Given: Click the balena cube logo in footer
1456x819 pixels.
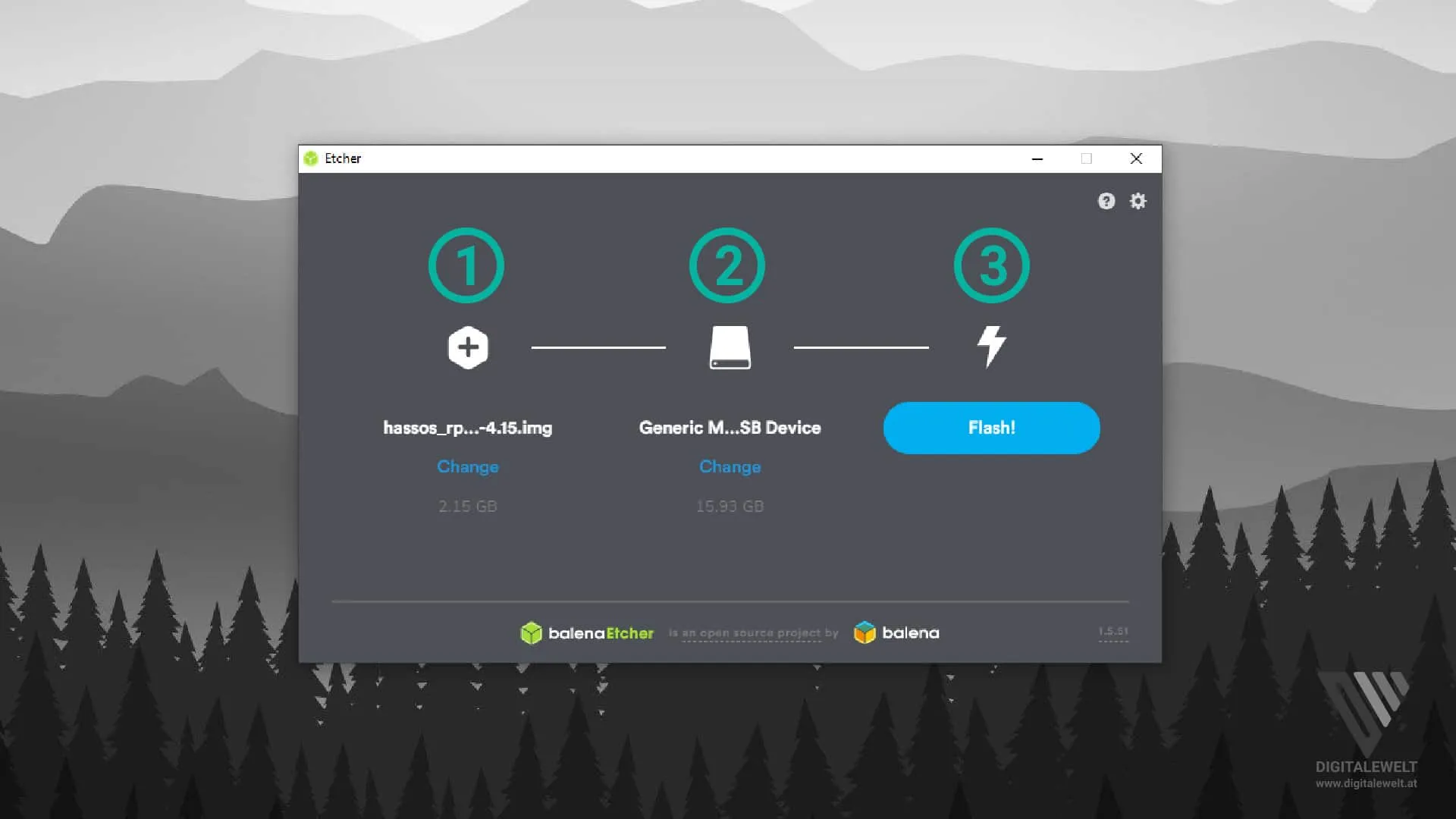Looking at the screenshot, I should (x=896, y=633).
